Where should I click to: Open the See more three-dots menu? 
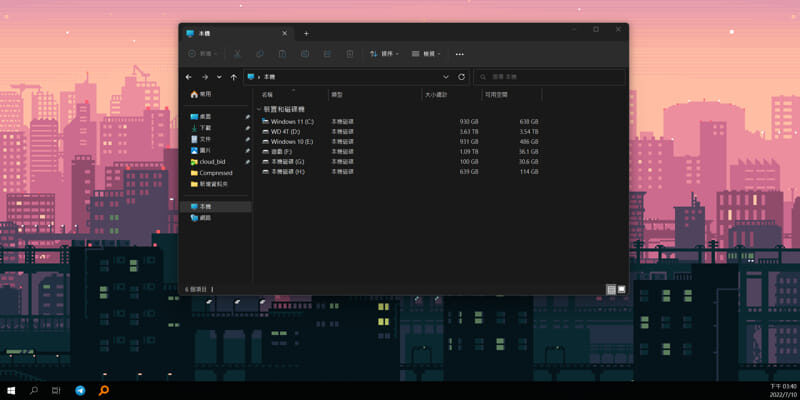point(460,54)
